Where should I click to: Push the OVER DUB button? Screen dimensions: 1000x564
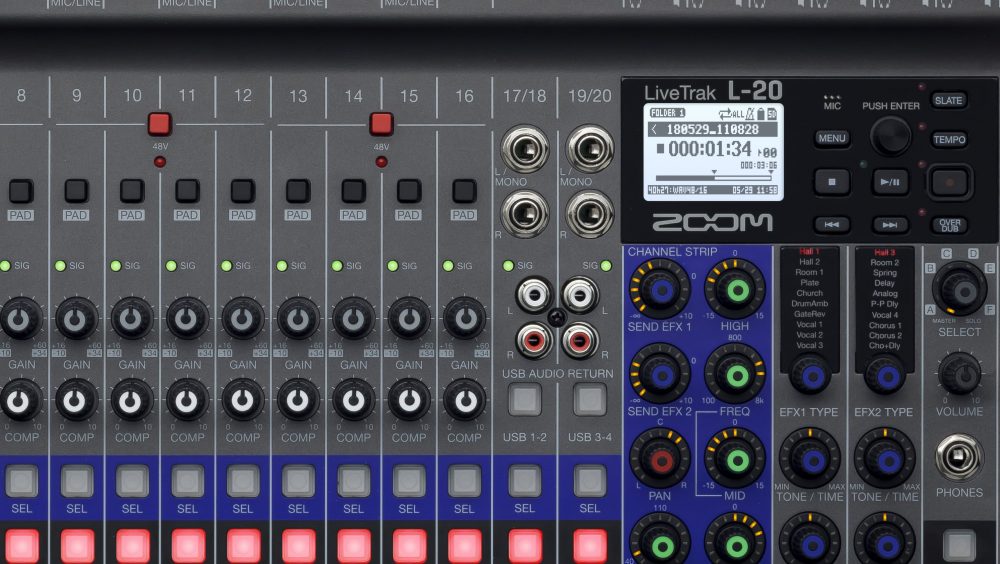pos(950,225)
